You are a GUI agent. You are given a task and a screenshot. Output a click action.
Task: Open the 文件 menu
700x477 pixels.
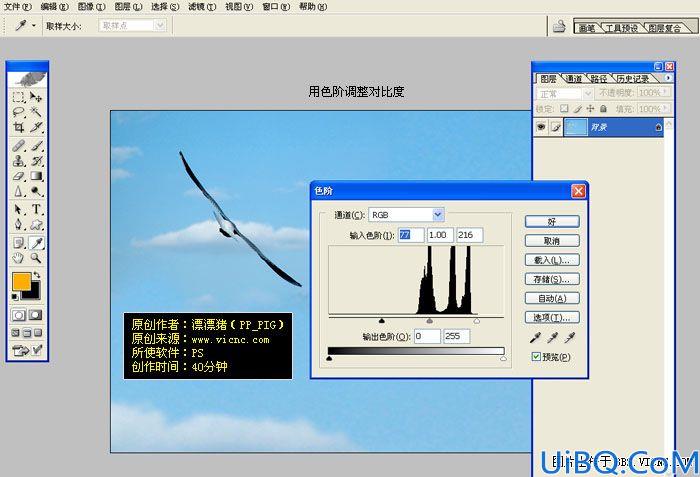click(17, 7)
